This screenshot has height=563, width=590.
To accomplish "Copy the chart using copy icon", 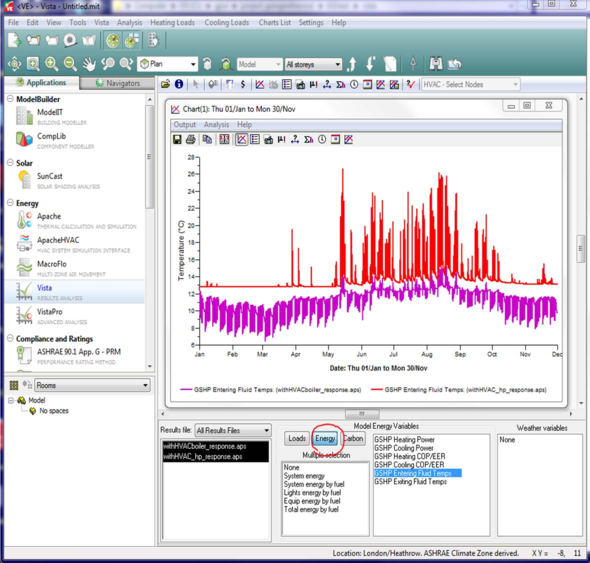I will coord(207,140).
